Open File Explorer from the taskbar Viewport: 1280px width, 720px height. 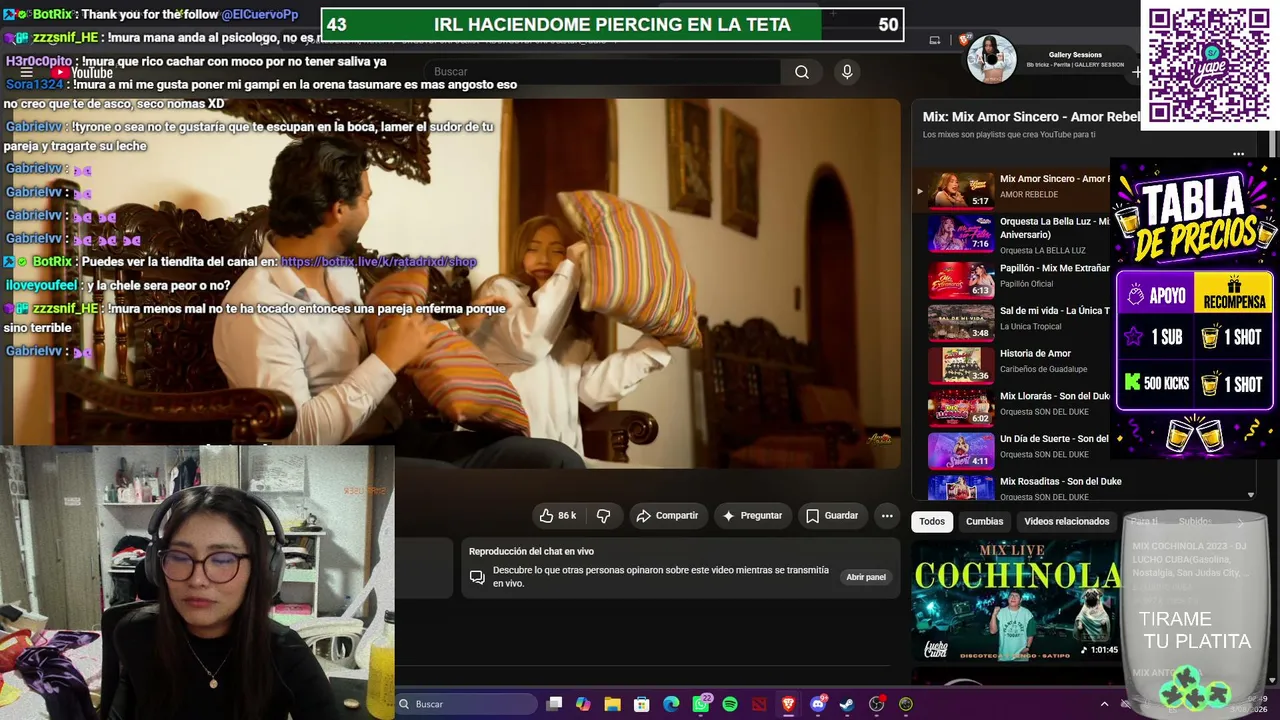click(612, 704)
